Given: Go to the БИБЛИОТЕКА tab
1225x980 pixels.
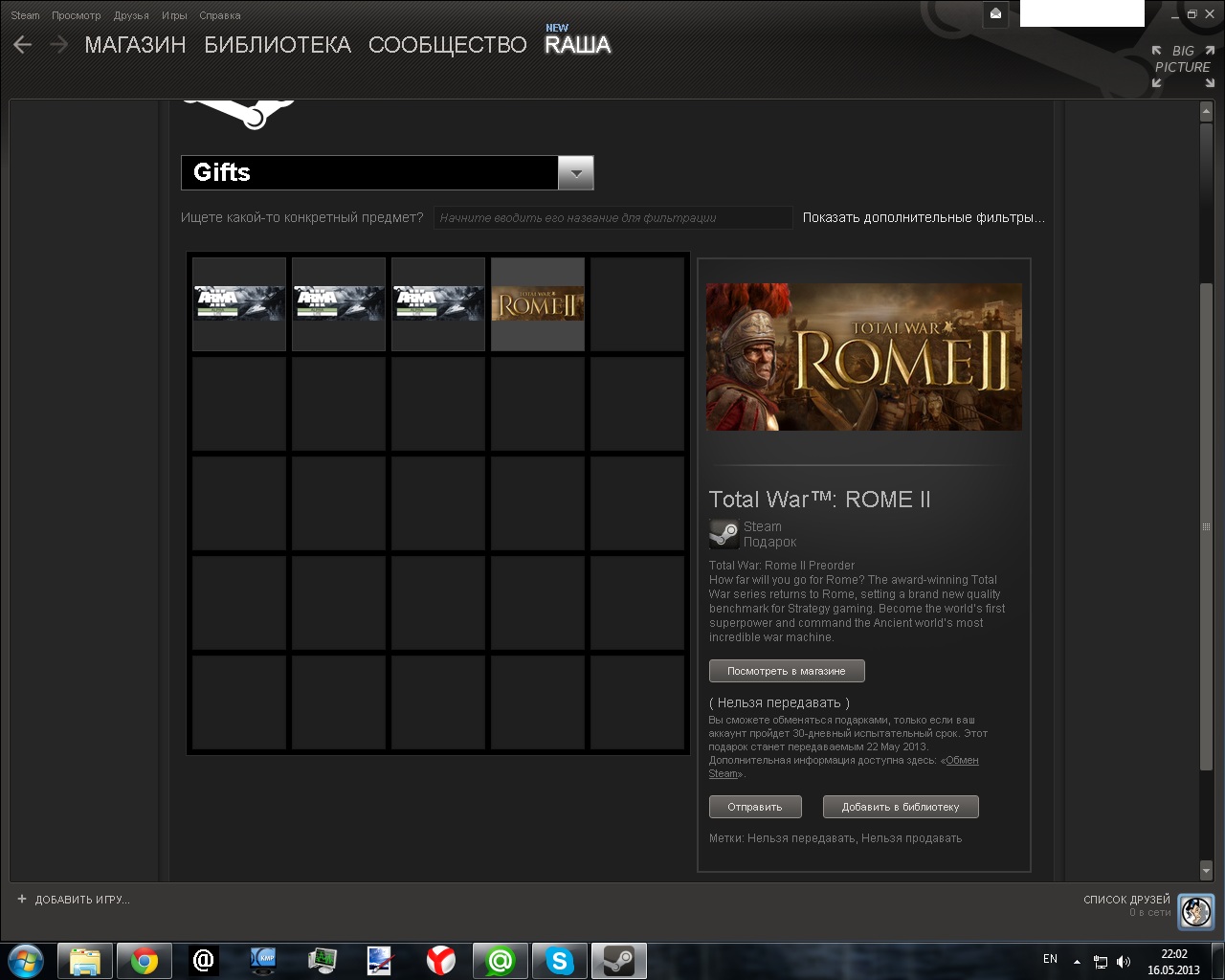Looking at the screenshot, I should tap(278, 45).
